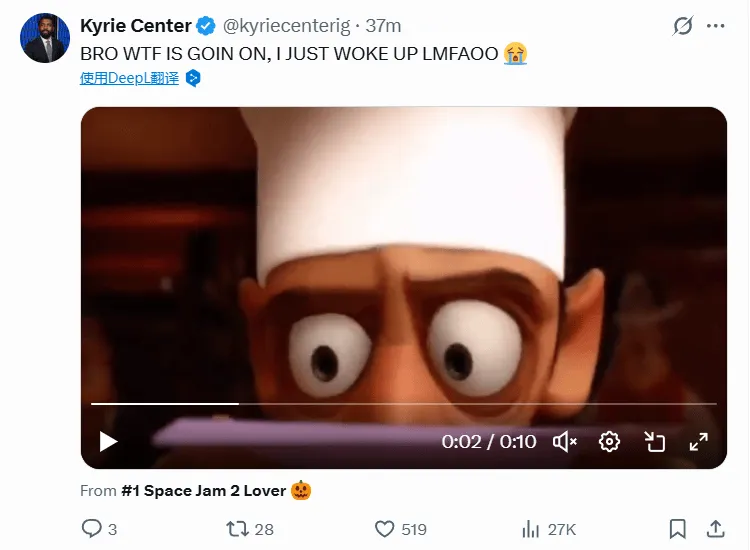Viewport: 750px width, 550px height.
Task: Expand video to fullscreen
Action: click(698, 441)
